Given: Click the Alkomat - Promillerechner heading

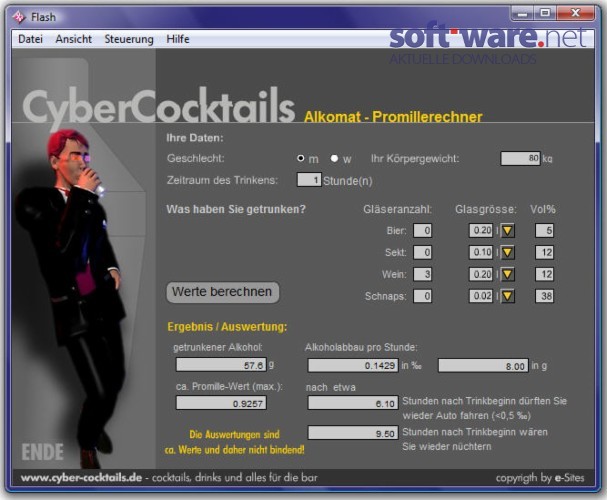Looking at the screenshot, I should (393, 117).
